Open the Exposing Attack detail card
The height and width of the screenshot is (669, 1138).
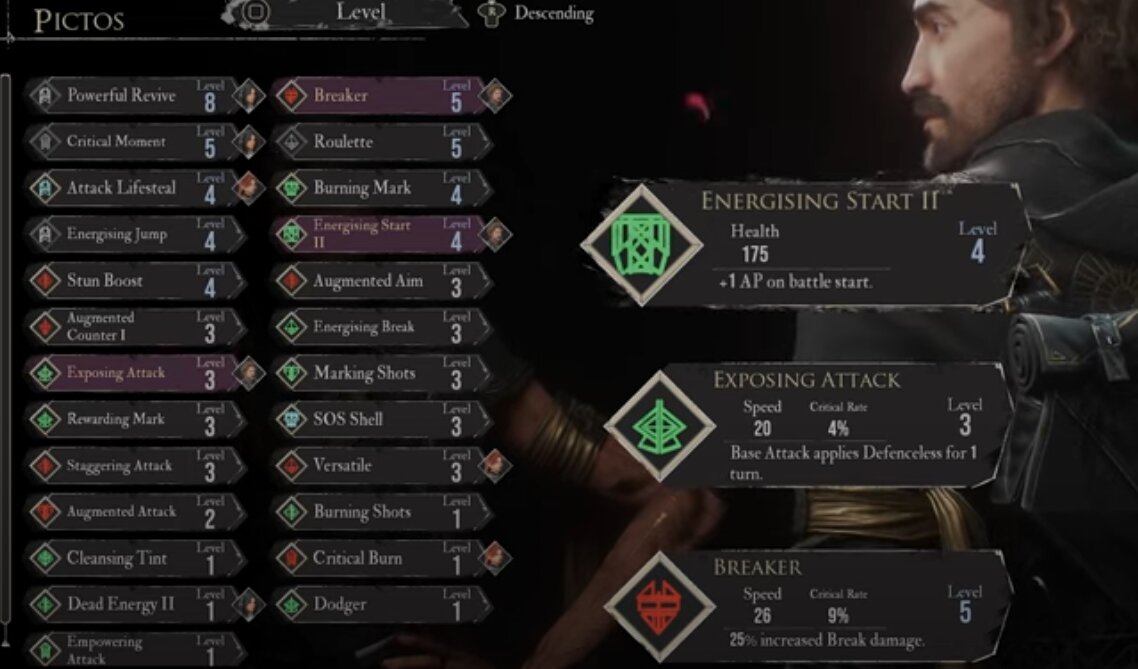pyautogui.click(x=806, y=426)
